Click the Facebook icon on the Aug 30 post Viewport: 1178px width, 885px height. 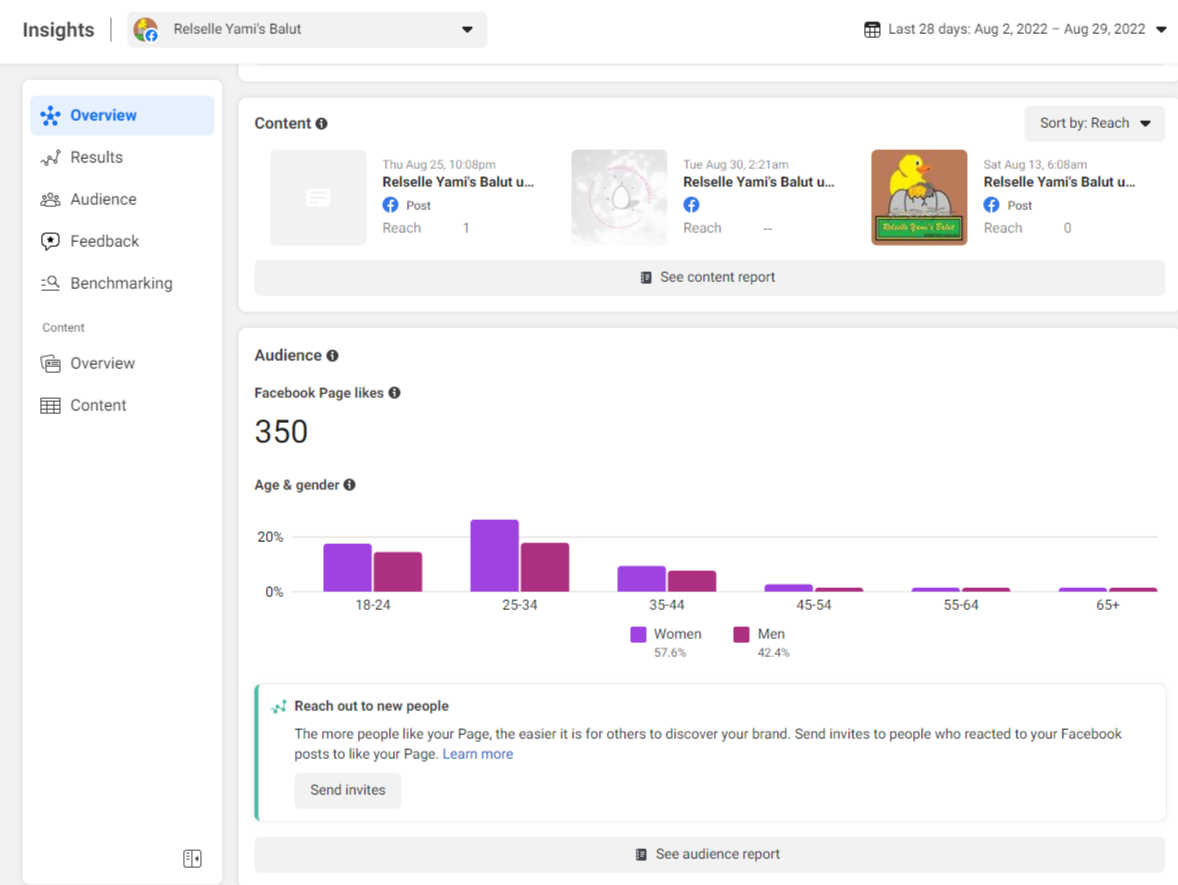(691, 205)
